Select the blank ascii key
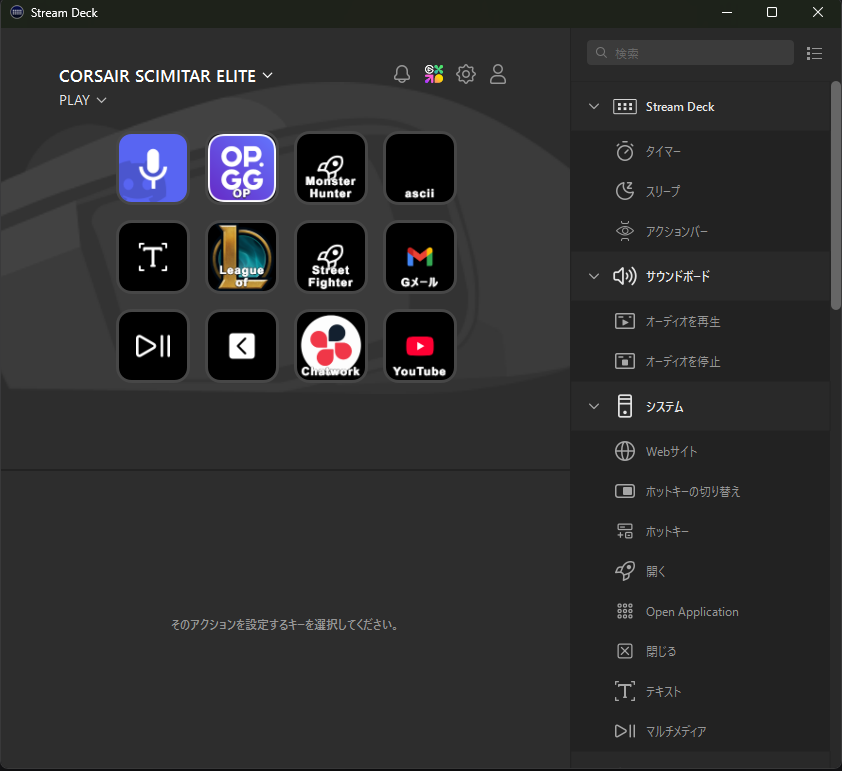 420,168
